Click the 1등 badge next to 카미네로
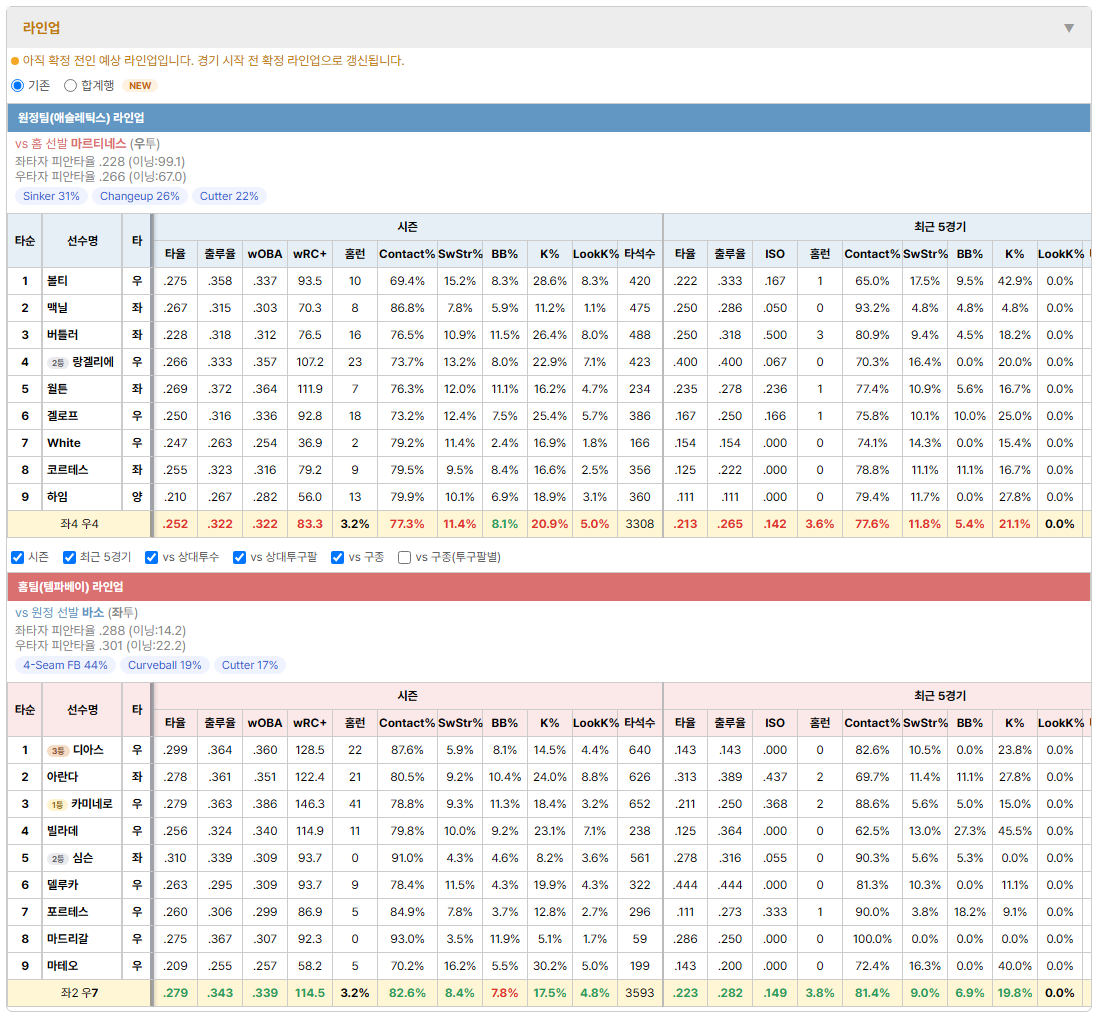 coord(57,804)
